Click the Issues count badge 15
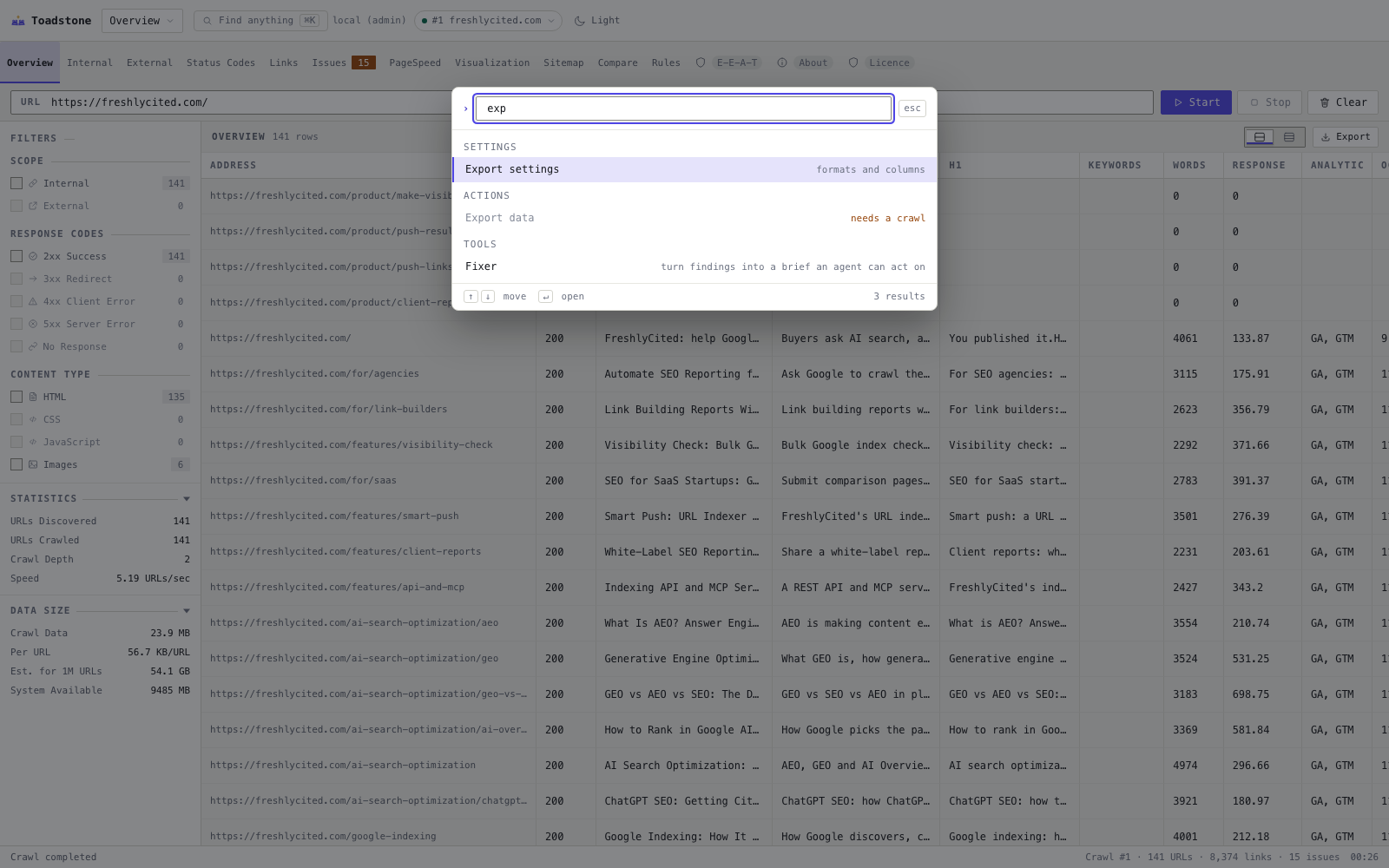Screen dimensions: 1389x868 tap(364, 62)
